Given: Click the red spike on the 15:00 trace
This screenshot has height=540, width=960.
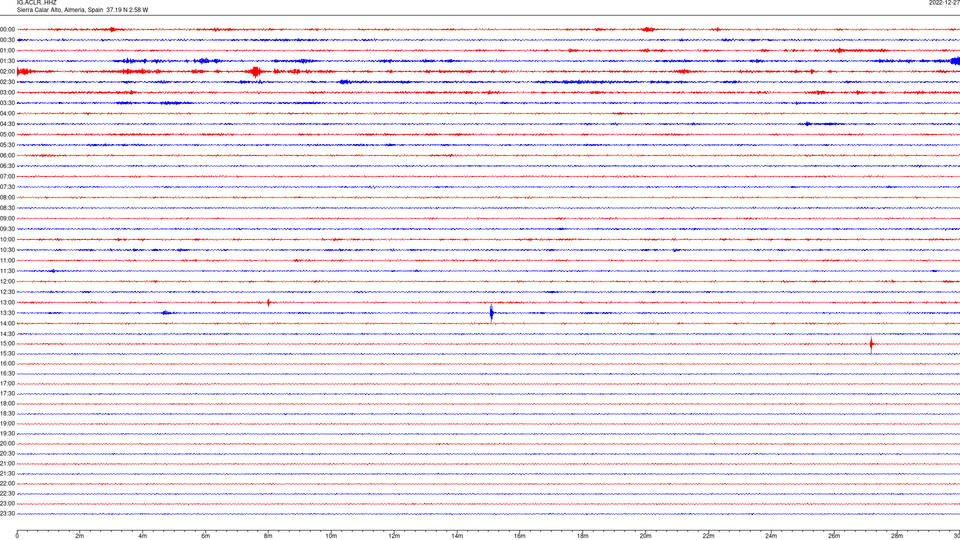Looking at the screenshot, I should click(871, 344).
